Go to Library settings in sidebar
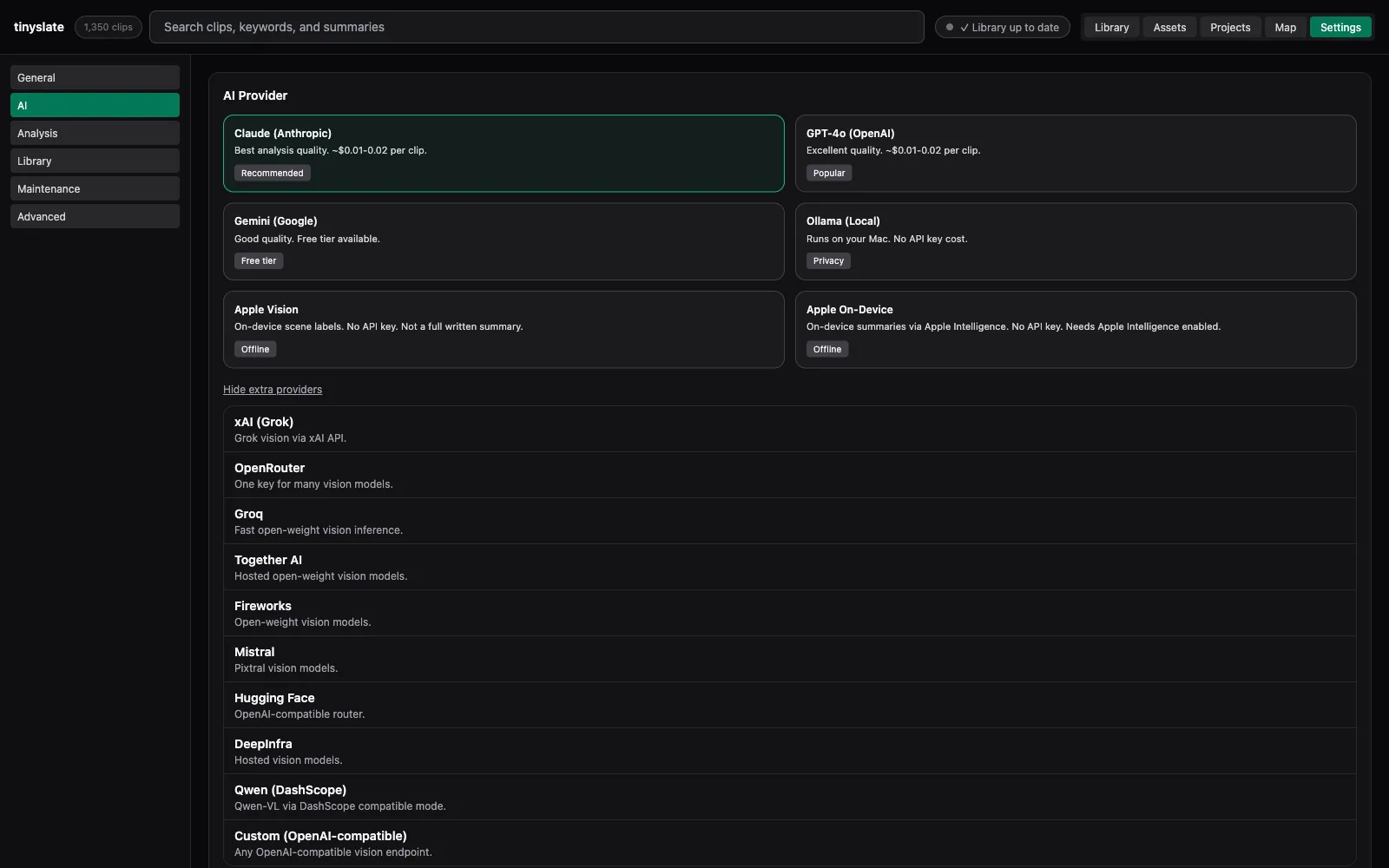Viewport: 1389px width, 868px height. click(95, 161)
